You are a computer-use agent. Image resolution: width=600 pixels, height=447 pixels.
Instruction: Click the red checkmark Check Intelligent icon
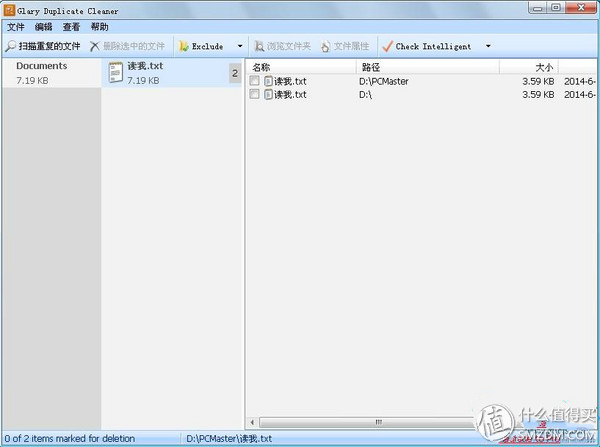tap(387, 46)
